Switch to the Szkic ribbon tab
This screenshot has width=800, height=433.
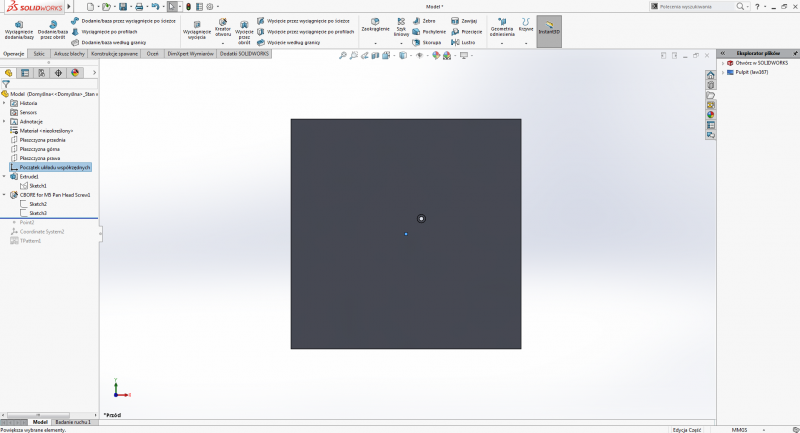(x=39, y=53)
